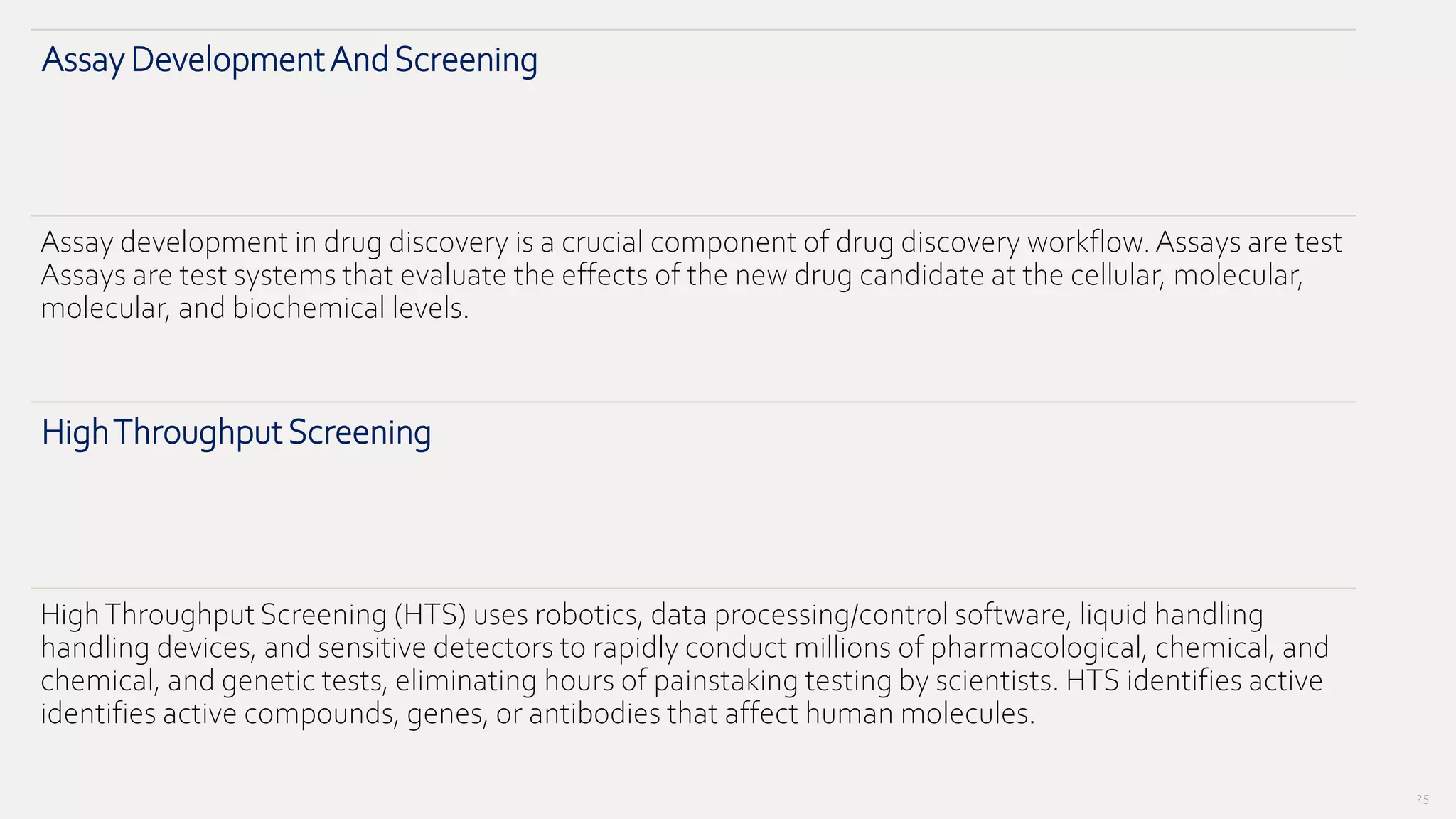Screen dimensions: 1456x819
Task: Select the slide number 25
Action: (1422, 799)
